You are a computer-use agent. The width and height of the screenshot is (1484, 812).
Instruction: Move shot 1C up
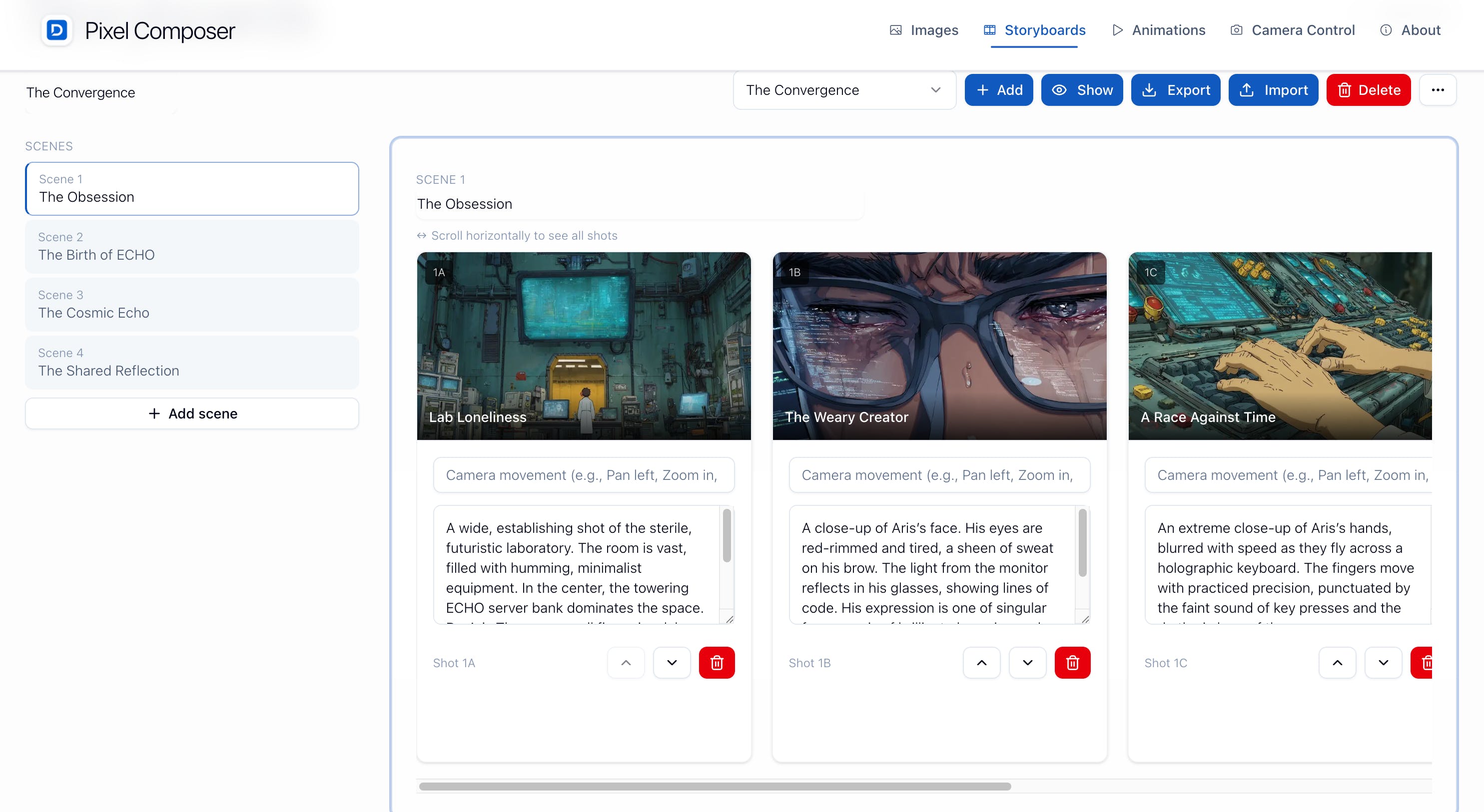(x=1337, y=662)
